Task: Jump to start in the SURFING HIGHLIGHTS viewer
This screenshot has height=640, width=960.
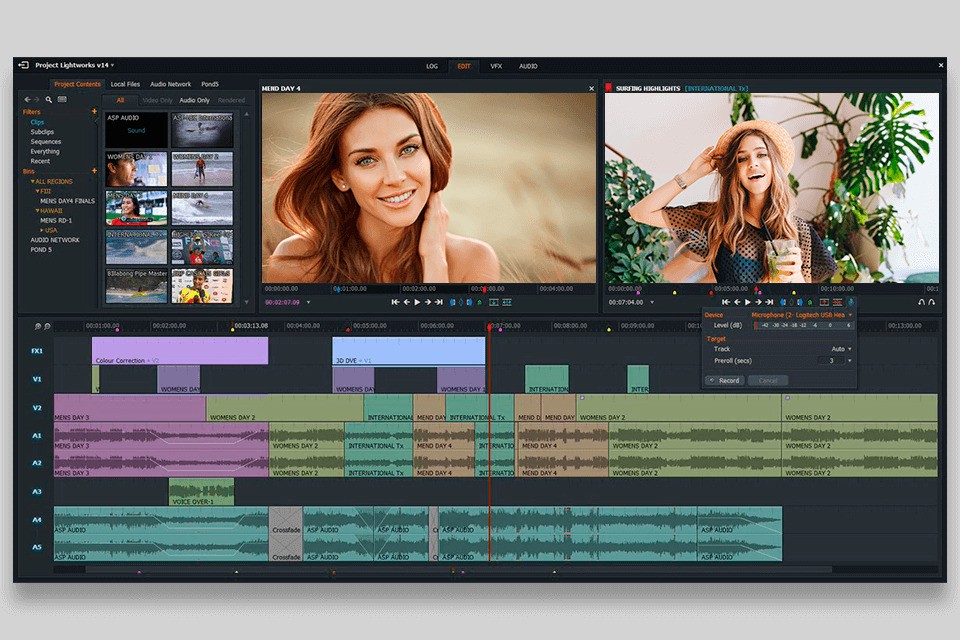Action: [726, 302]
